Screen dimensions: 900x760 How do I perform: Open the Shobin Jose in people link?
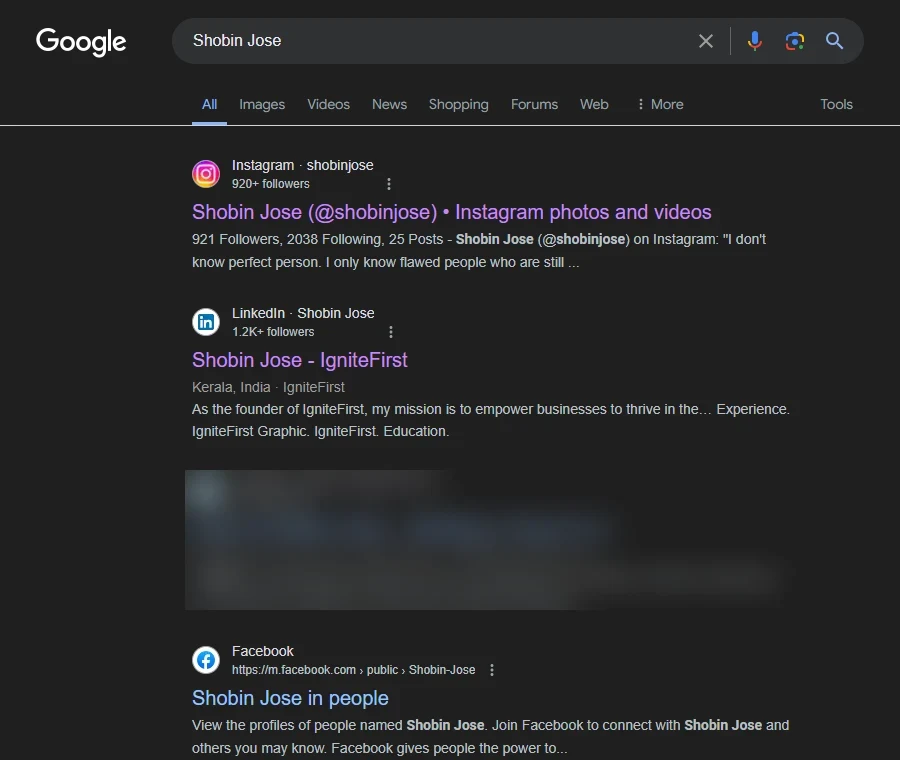point(290,699)
